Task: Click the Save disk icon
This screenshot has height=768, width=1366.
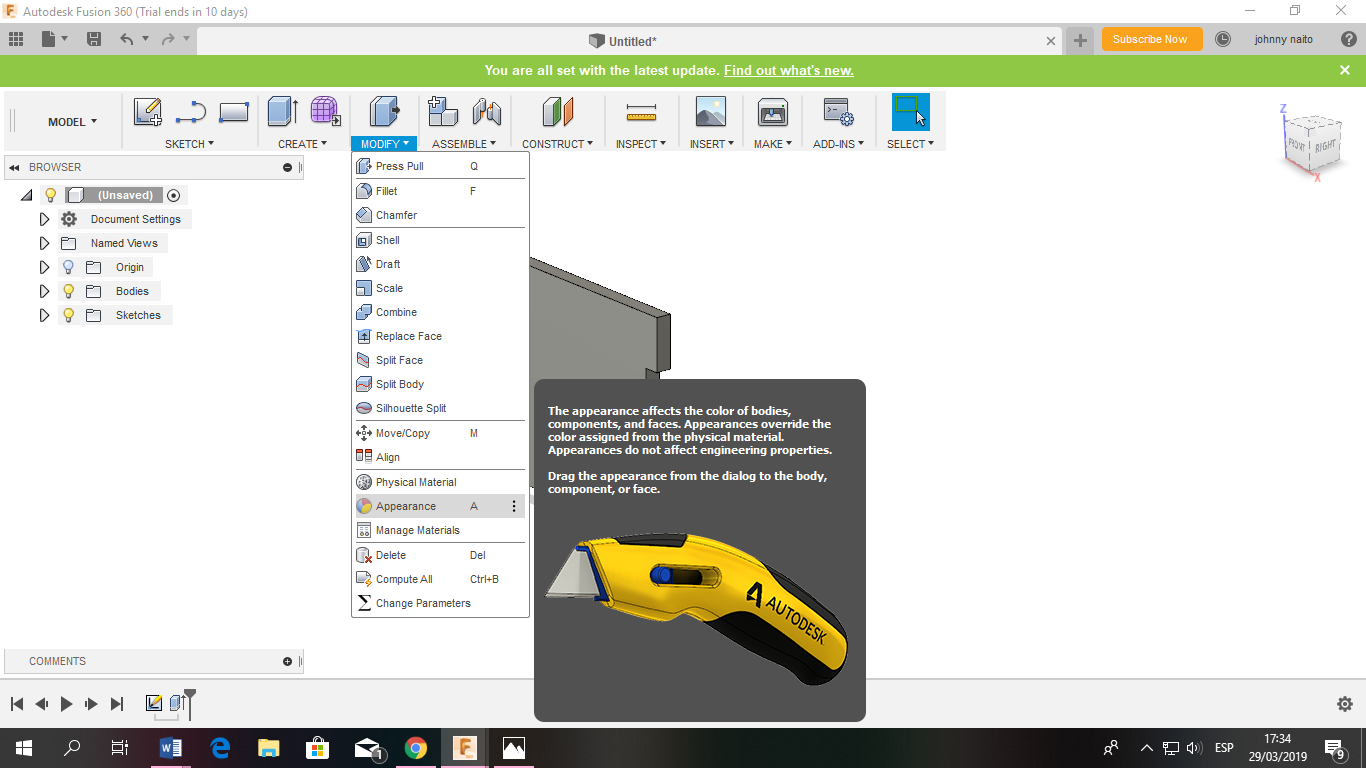Action: 94,39
